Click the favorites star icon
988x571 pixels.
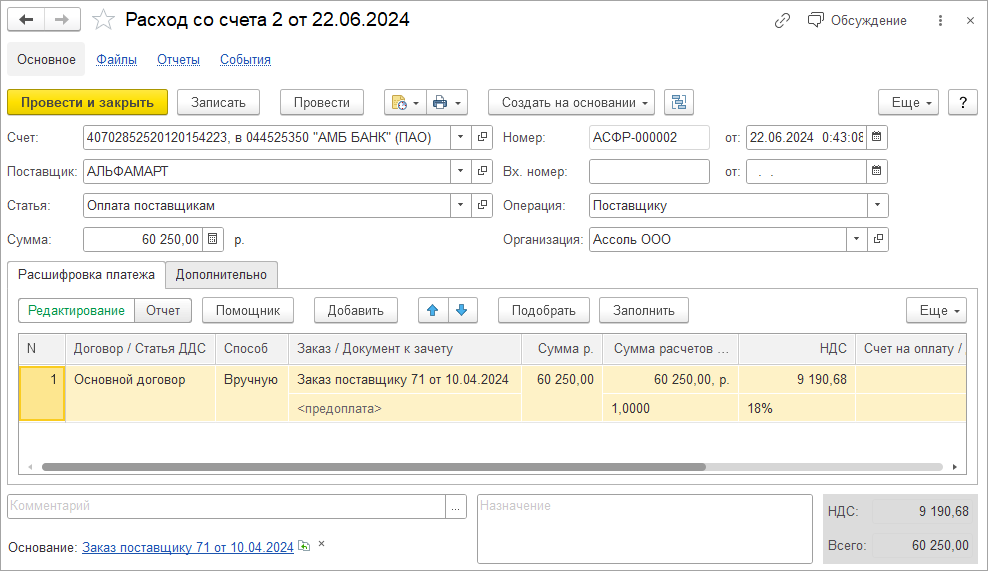tap(102, 20)
